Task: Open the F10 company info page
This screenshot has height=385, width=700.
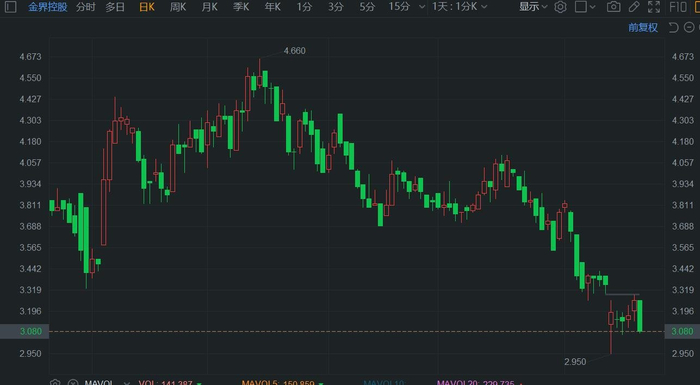Action: tap(678, 7)
